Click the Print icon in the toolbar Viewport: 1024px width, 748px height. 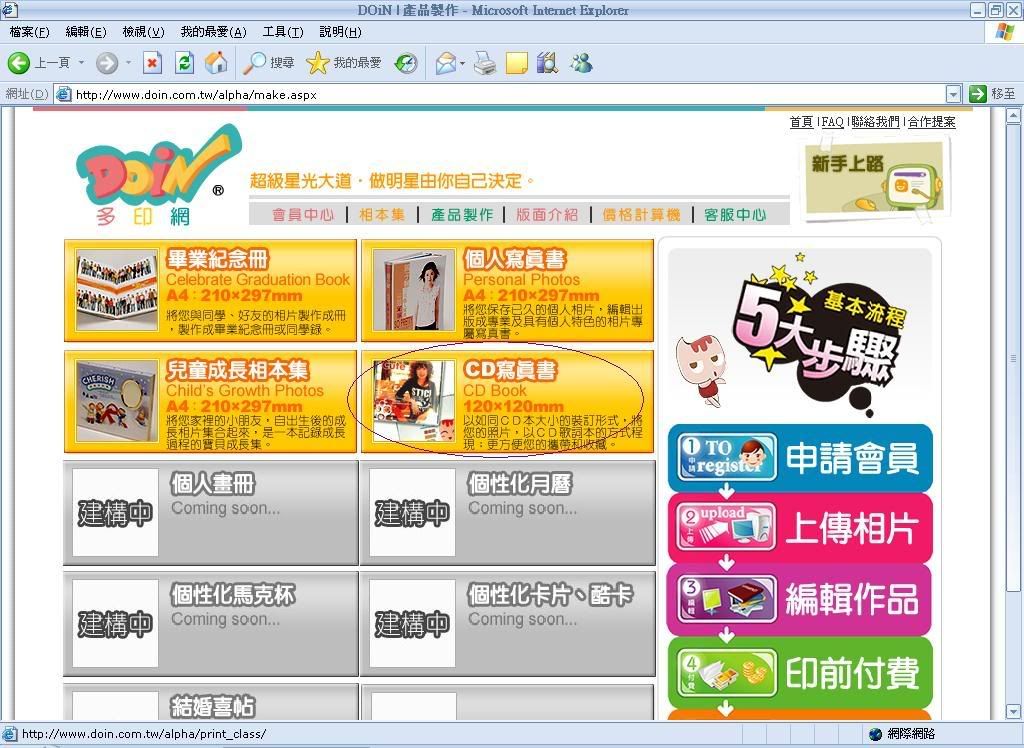tap(485, 63)
